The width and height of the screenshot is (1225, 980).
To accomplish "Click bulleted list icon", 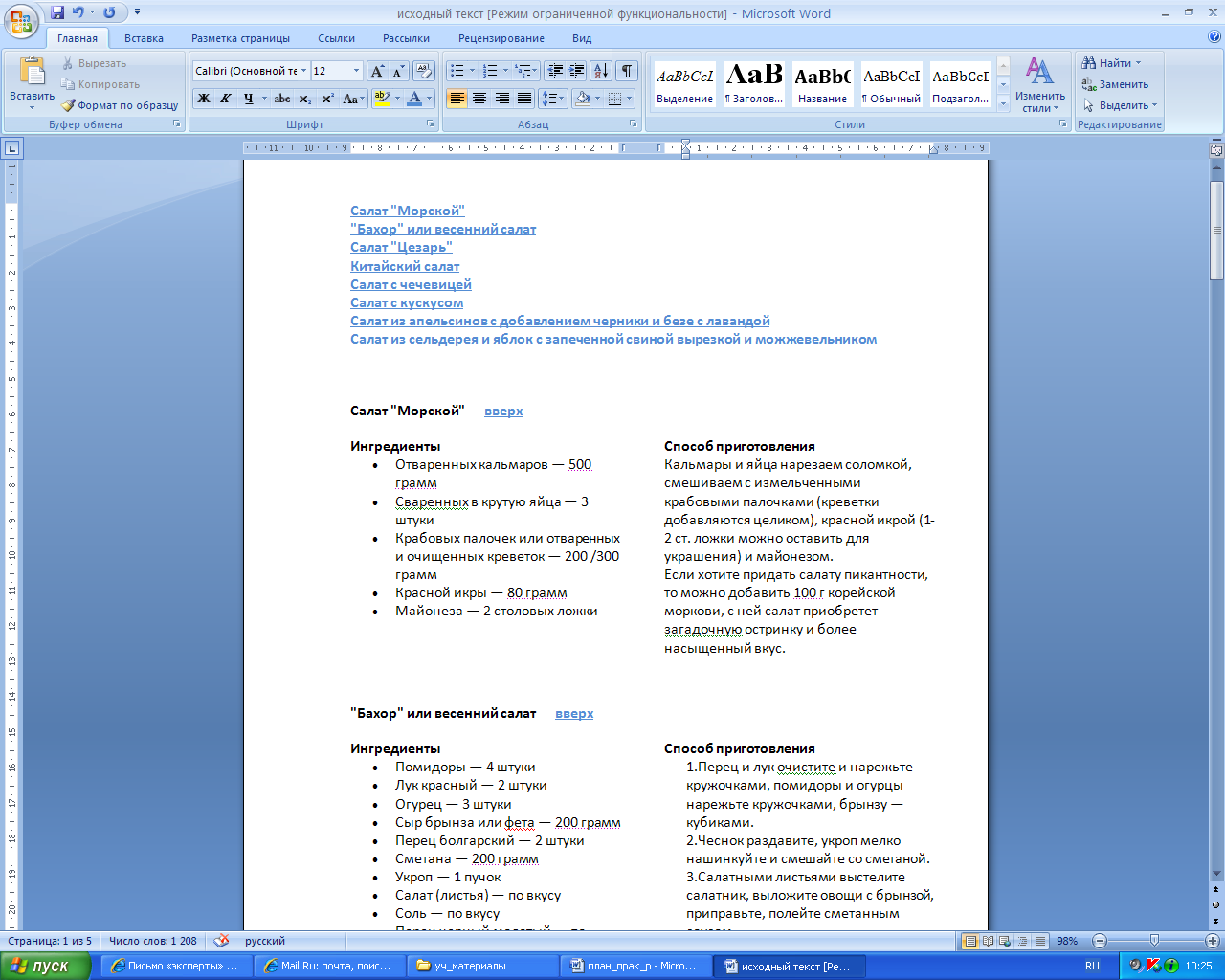I will coord(457,71).
